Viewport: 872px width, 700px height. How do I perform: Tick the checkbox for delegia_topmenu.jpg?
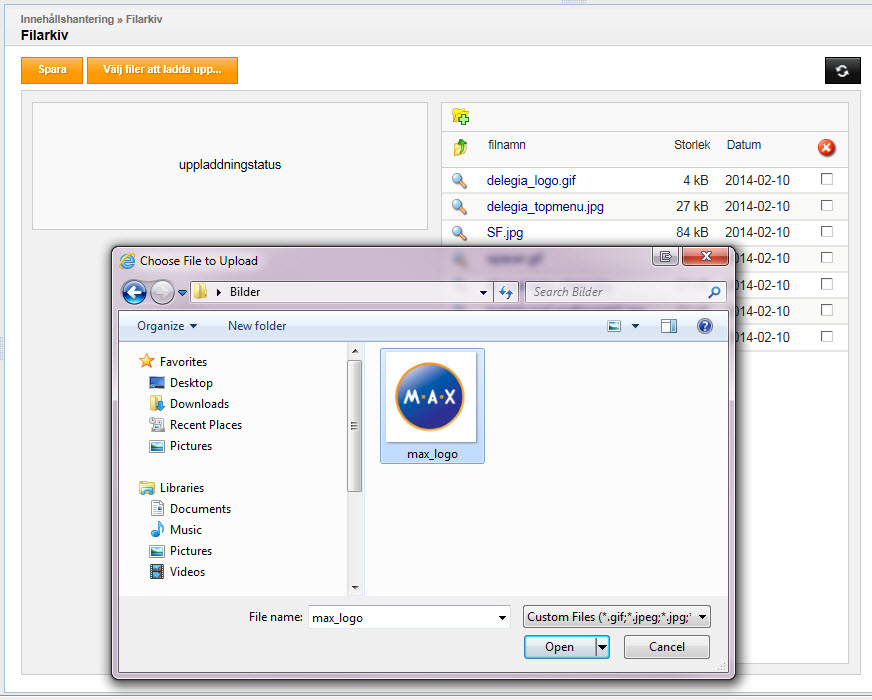point(827,205)
